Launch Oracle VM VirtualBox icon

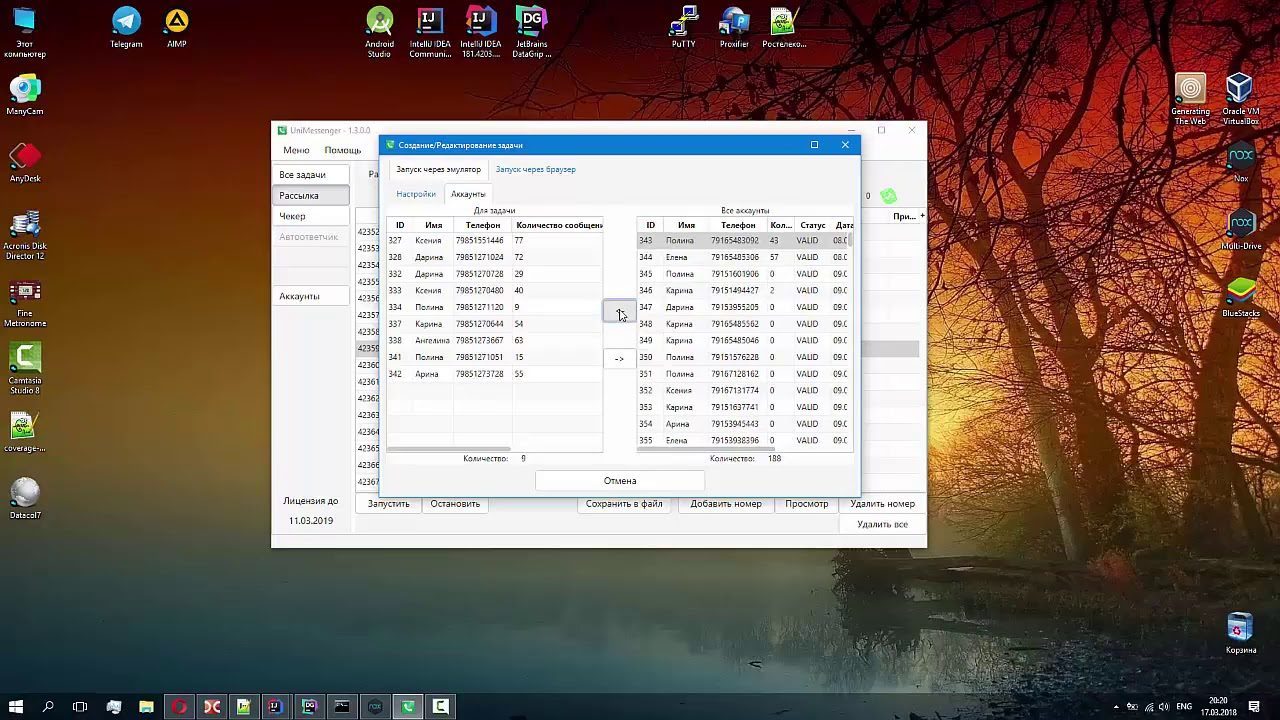(1240, 98)
